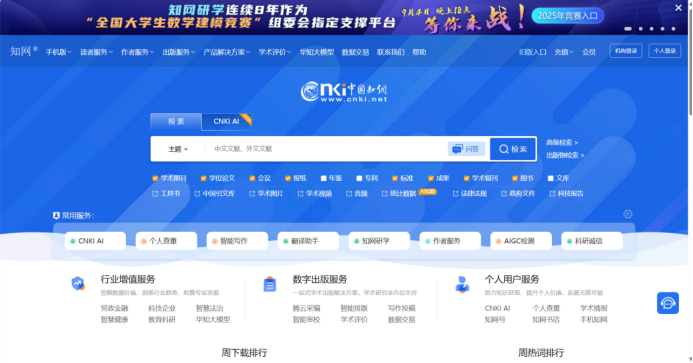
Task: Open the 智能写作 service tile
Action: coord(237,241)
